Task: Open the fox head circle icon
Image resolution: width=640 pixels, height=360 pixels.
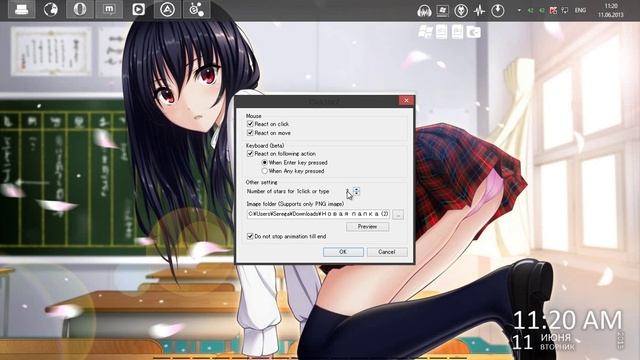Action: [461, 11]
